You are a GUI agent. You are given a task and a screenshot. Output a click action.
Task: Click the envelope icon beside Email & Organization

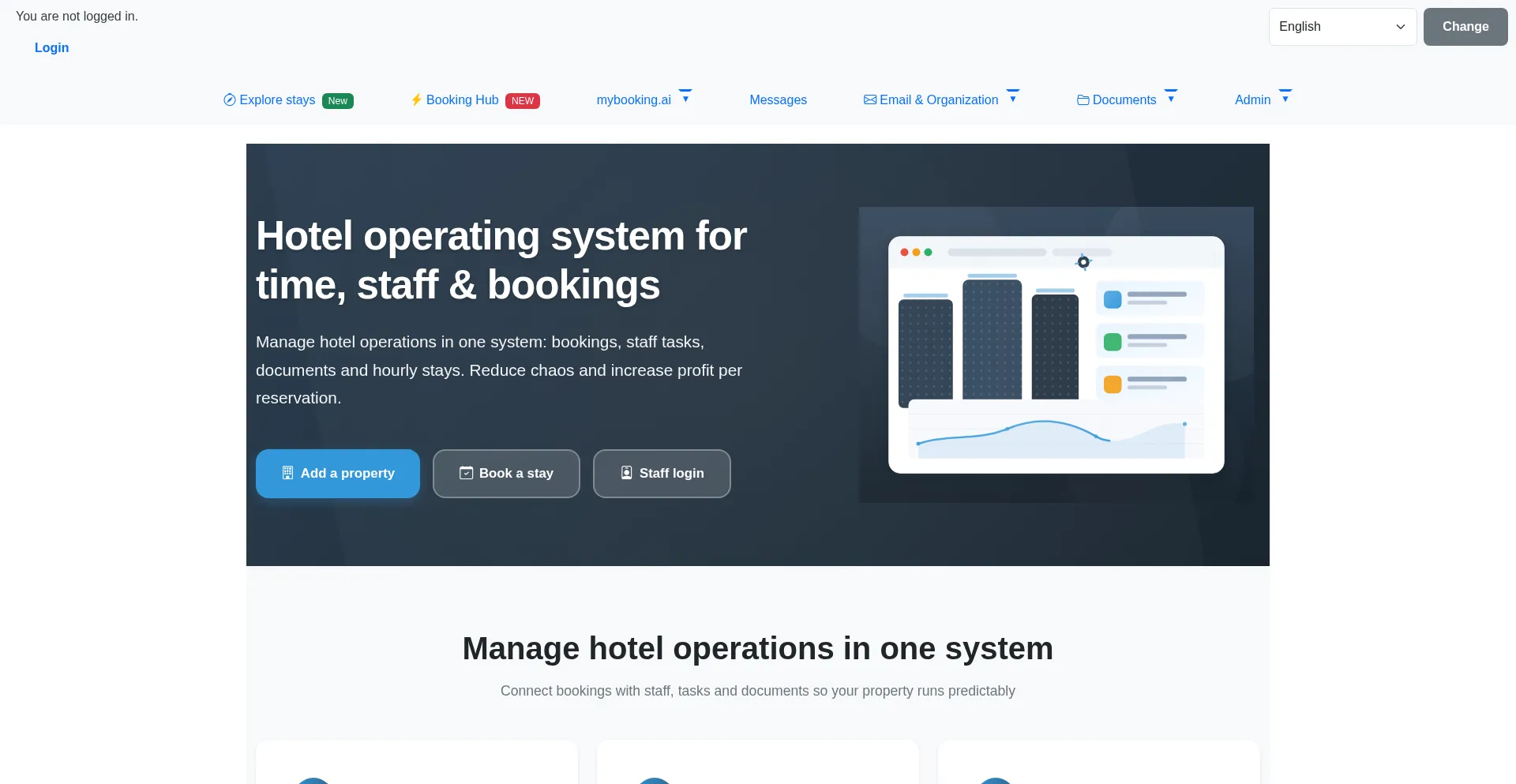click(869, 99)
